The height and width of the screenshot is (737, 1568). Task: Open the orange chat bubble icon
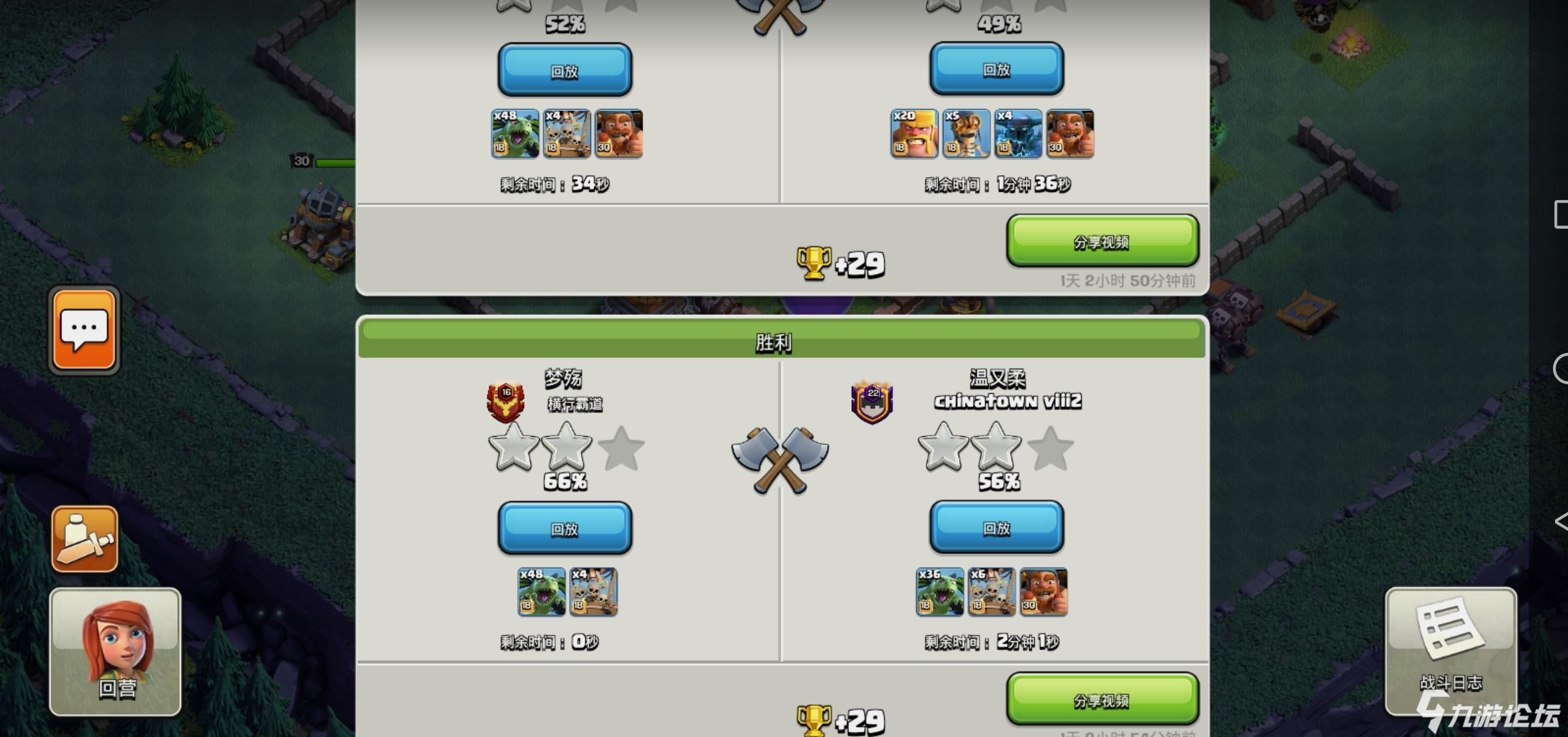84,331
